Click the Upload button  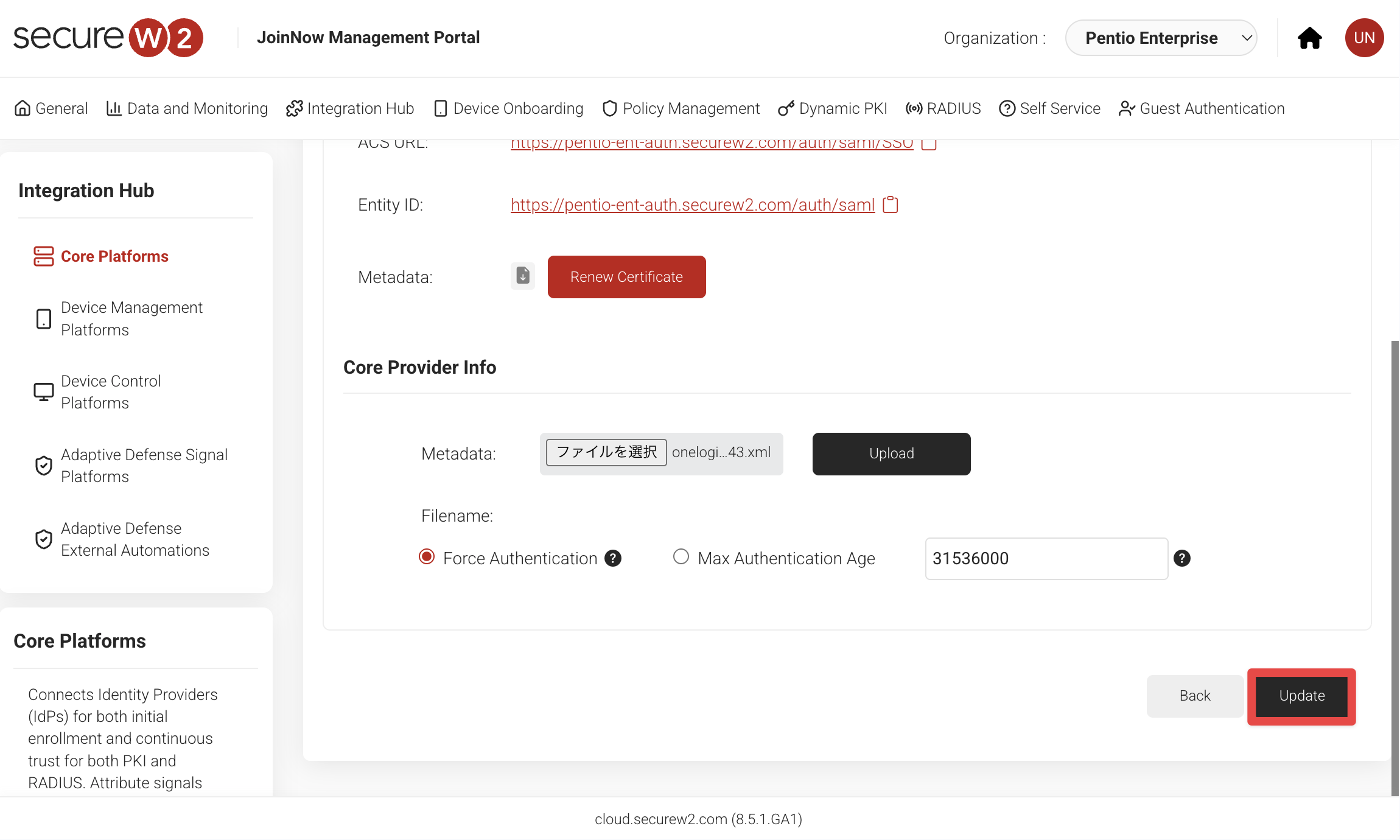892,454
